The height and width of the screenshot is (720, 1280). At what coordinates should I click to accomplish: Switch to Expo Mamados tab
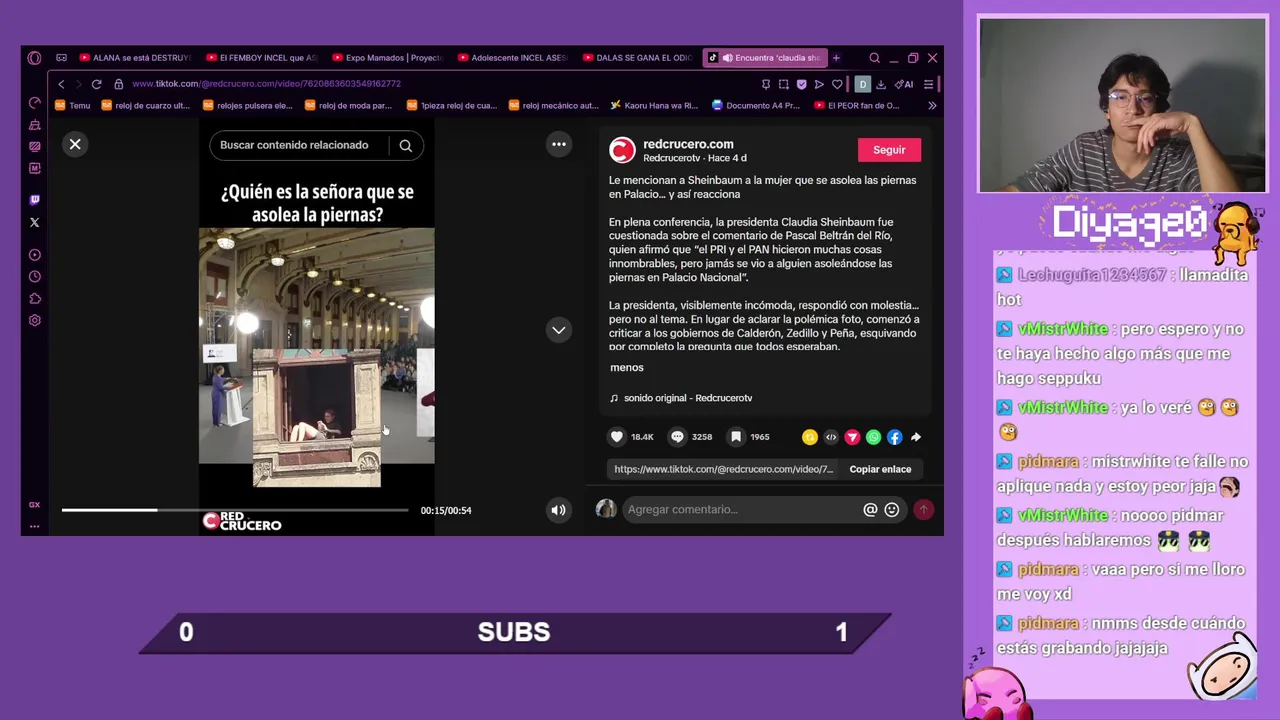[x=386, y=58]
